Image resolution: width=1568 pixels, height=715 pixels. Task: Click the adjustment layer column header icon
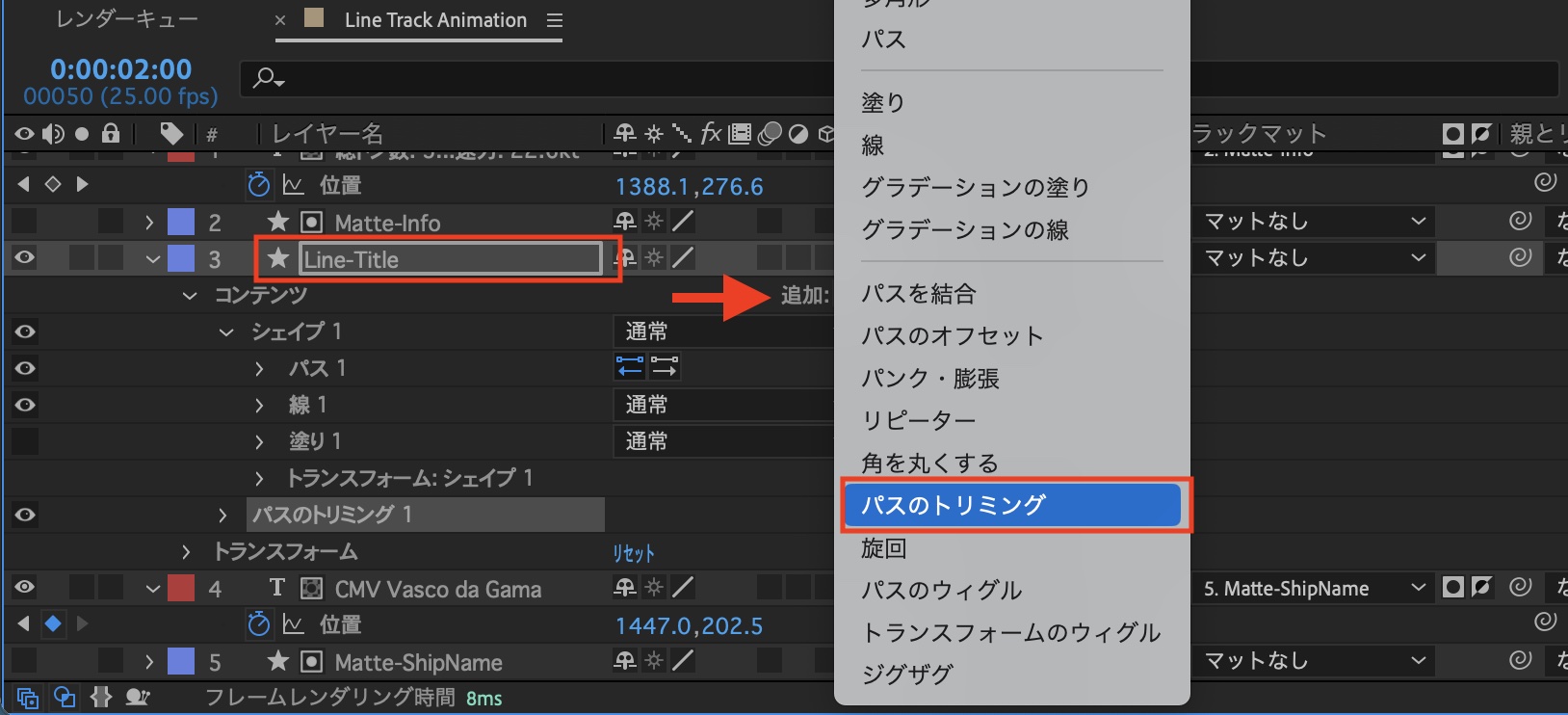click(798, 133)
